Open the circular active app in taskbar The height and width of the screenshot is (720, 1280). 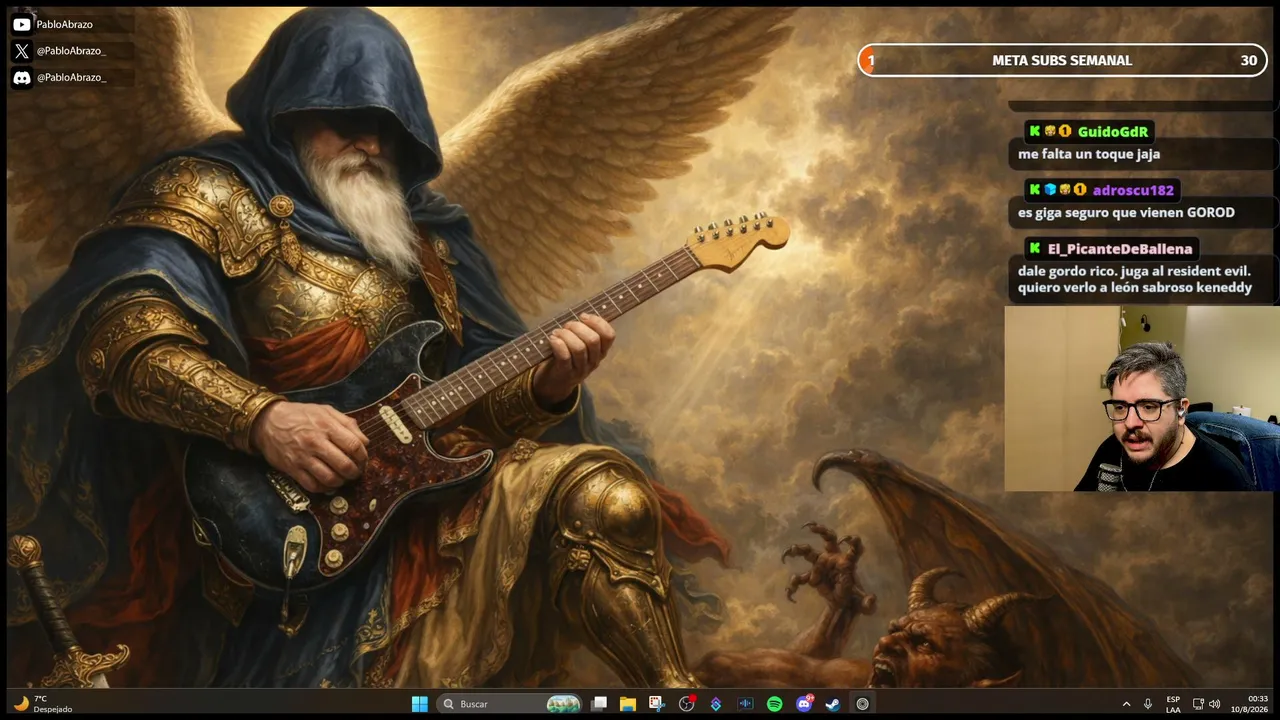(x=862, y=704)
